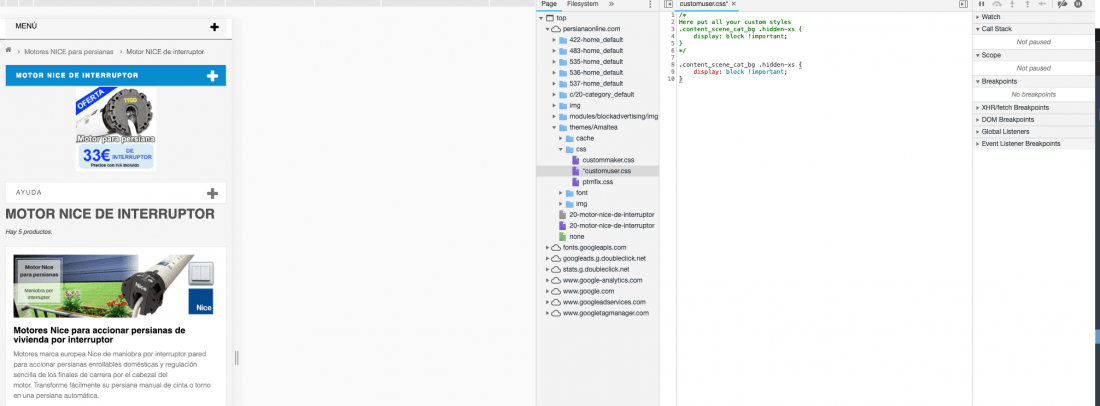Switch to the Filesystem tab
This screenshot has width=1100, height=406.
click(582, 4)
